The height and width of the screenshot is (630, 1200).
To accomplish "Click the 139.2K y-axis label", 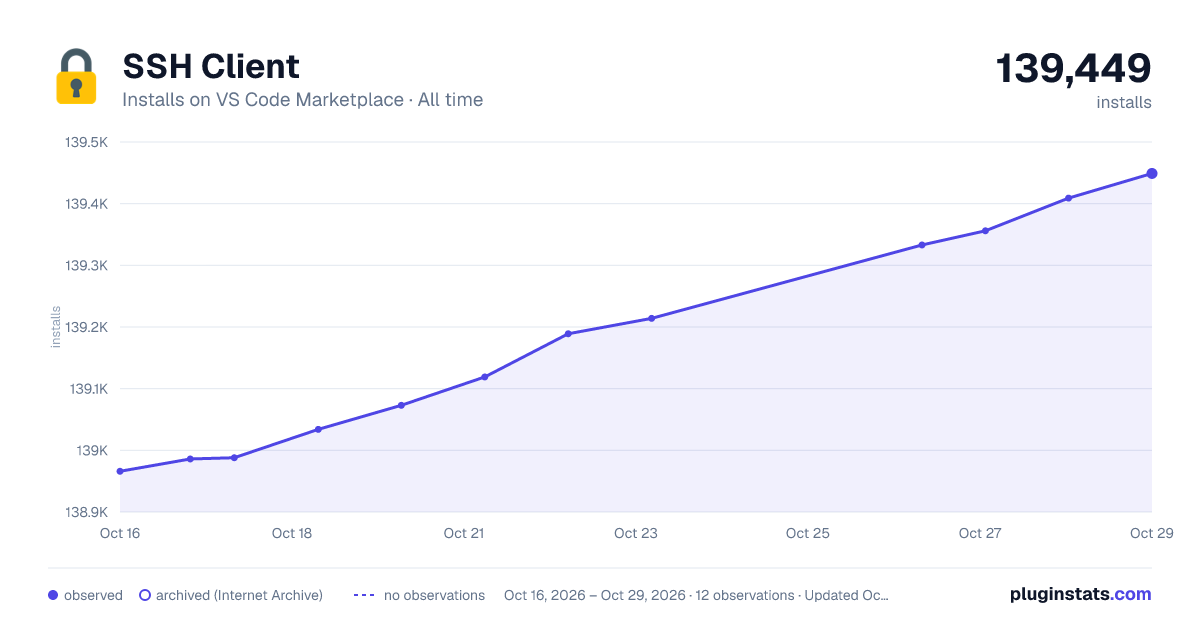I will [86, 327].
